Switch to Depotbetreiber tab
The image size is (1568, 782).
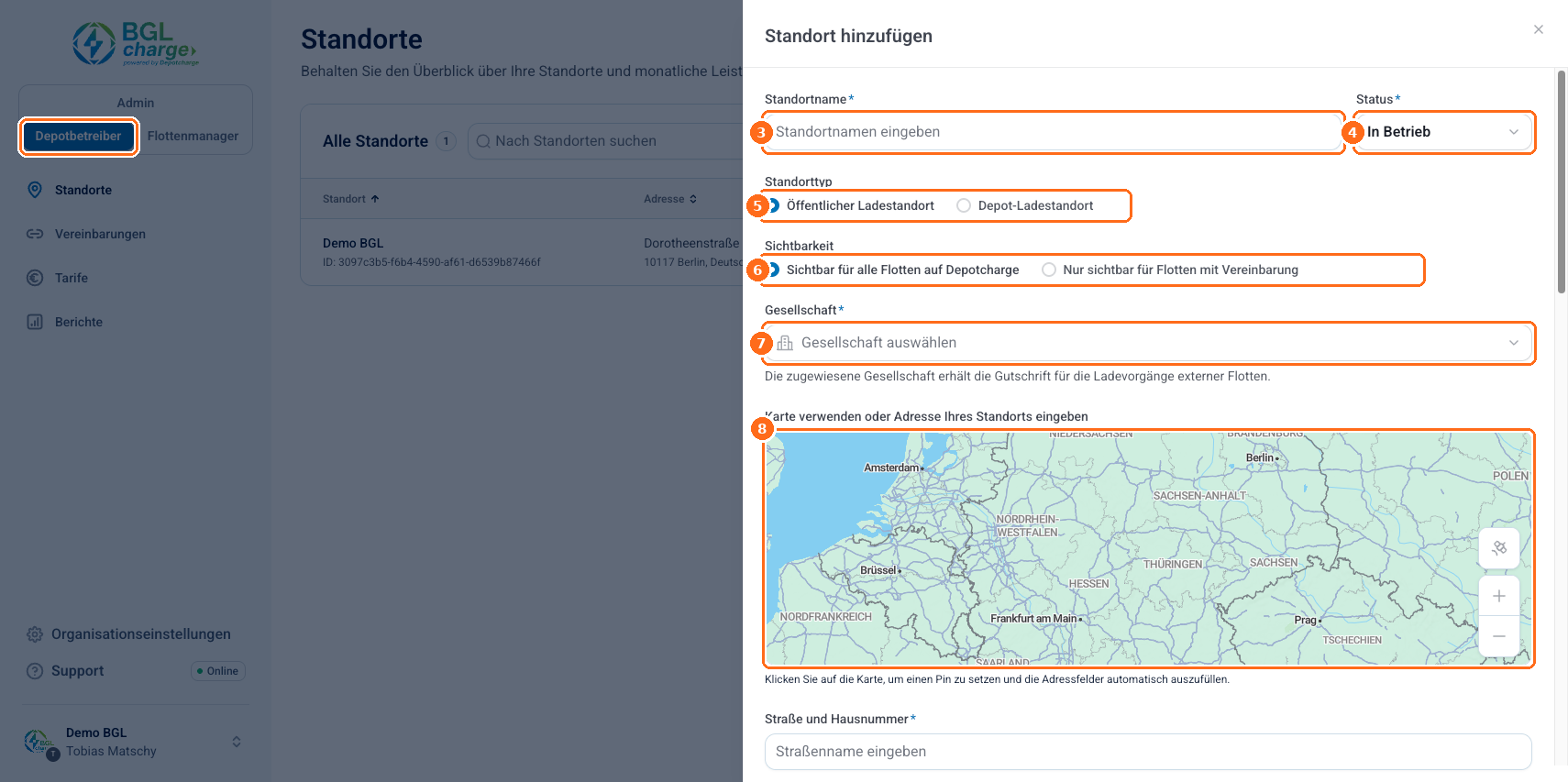click(x=78, y=137)
